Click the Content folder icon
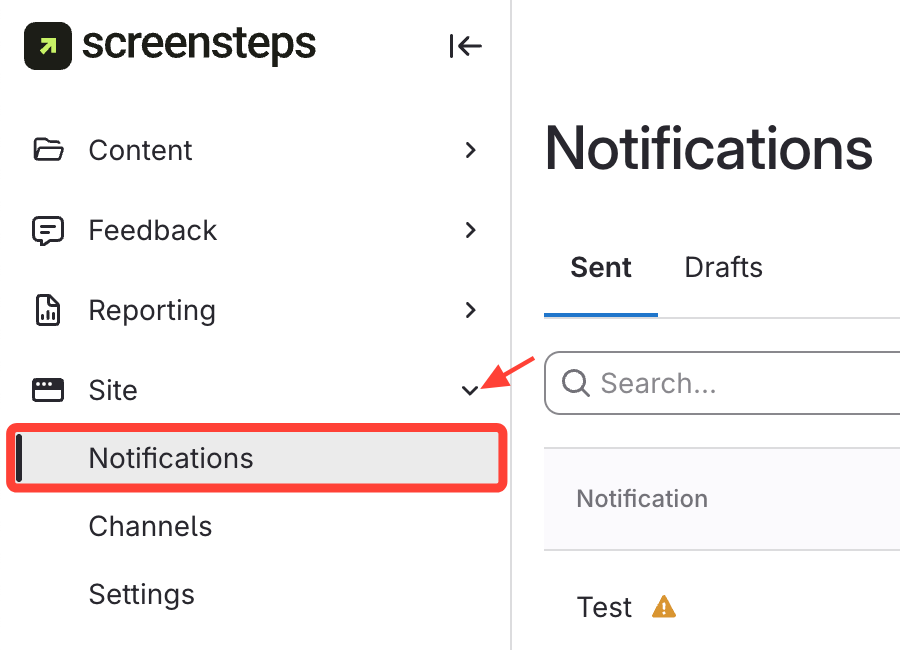This screenshot has width=900, height=650. (48, 150)
